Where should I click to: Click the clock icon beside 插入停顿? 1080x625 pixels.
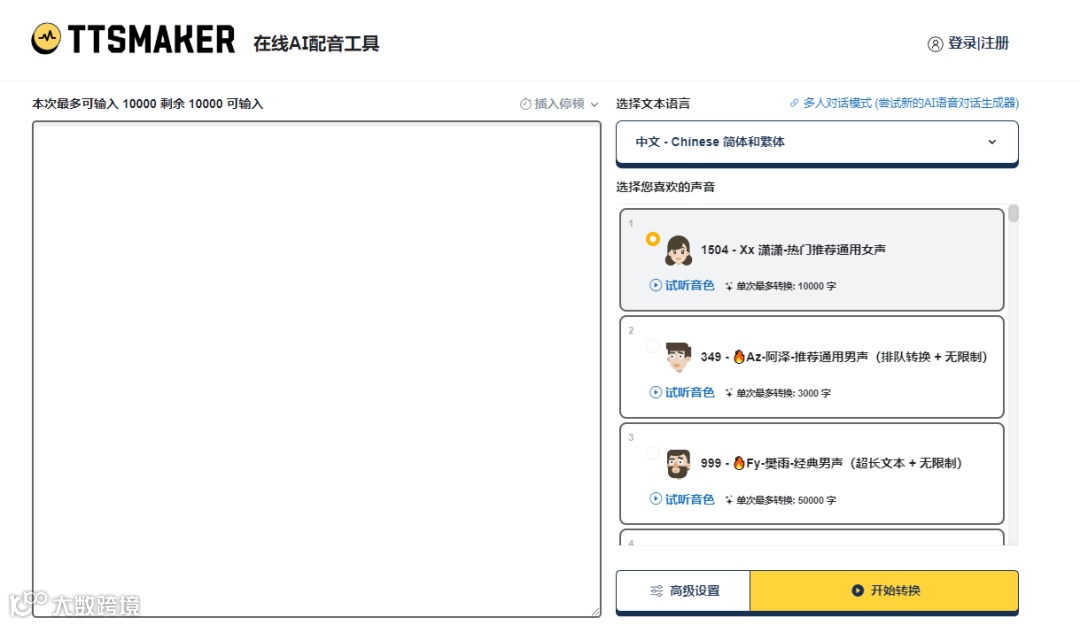coord(526,104)
